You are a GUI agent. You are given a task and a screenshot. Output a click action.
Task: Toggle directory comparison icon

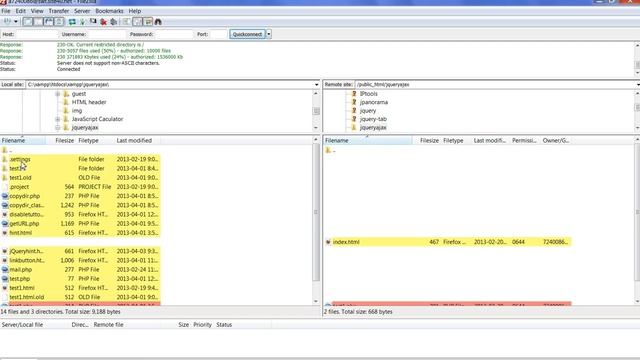(138, 22)
